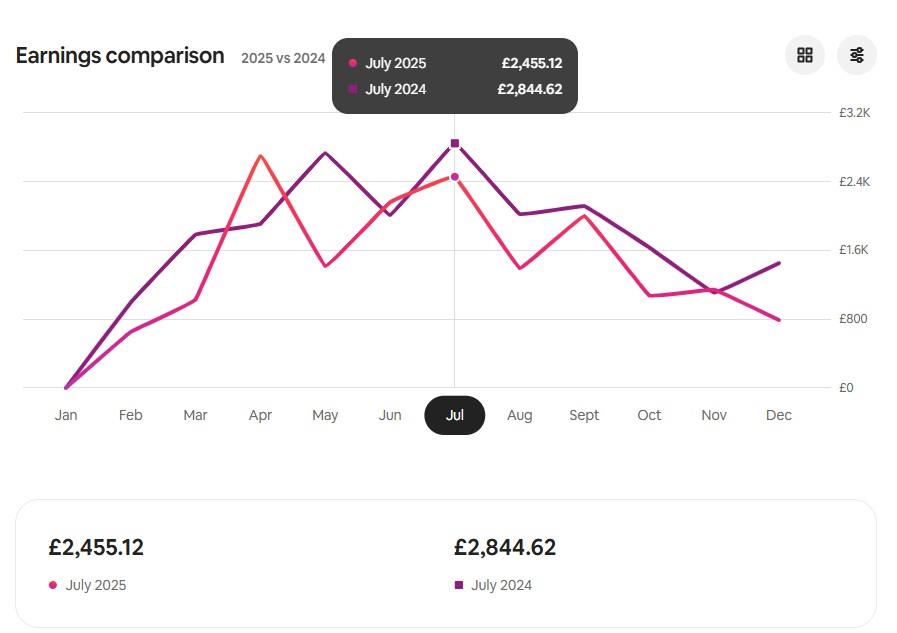Choose Sept on the month axis
897x633 pixels.
(x=584, y=415)
